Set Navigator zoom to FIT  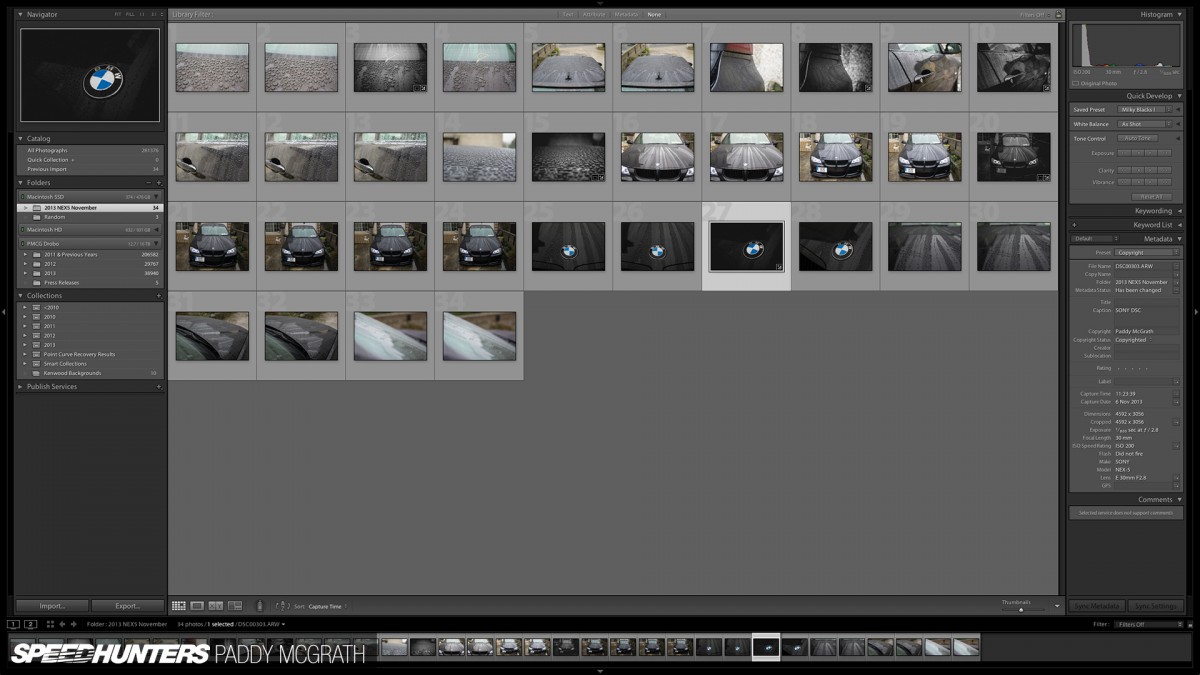pyautogui.click(x=117, y=14)
